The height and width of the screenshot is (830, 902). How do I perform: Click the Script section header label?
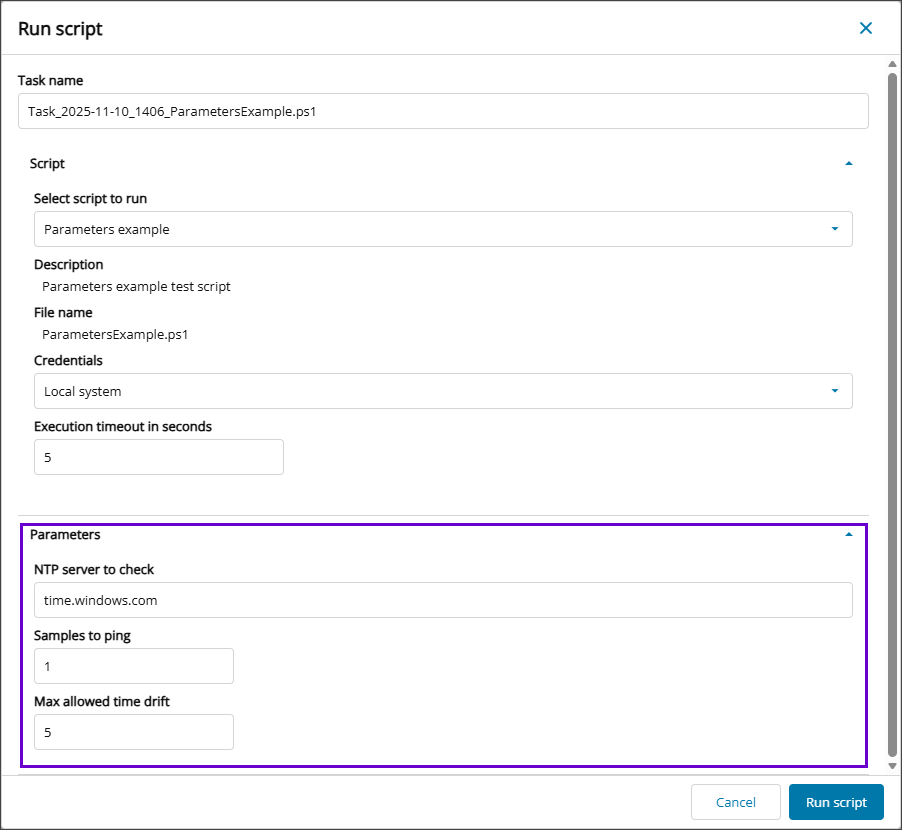click(48, 163)
